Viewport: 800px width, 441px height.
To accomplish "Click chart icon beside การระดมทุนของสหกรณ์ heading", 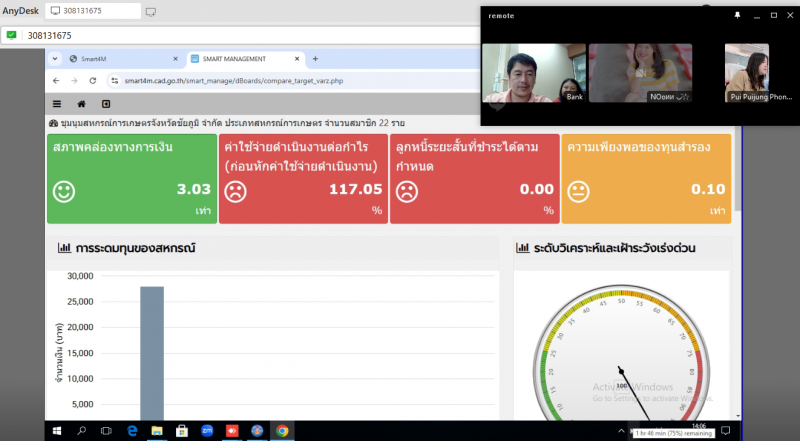I will [64, 248].
